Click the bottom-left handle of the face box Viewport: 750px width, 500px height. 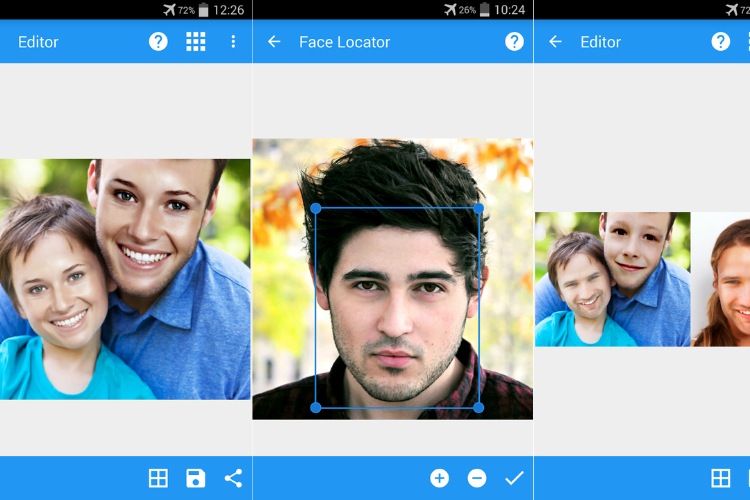316,407
